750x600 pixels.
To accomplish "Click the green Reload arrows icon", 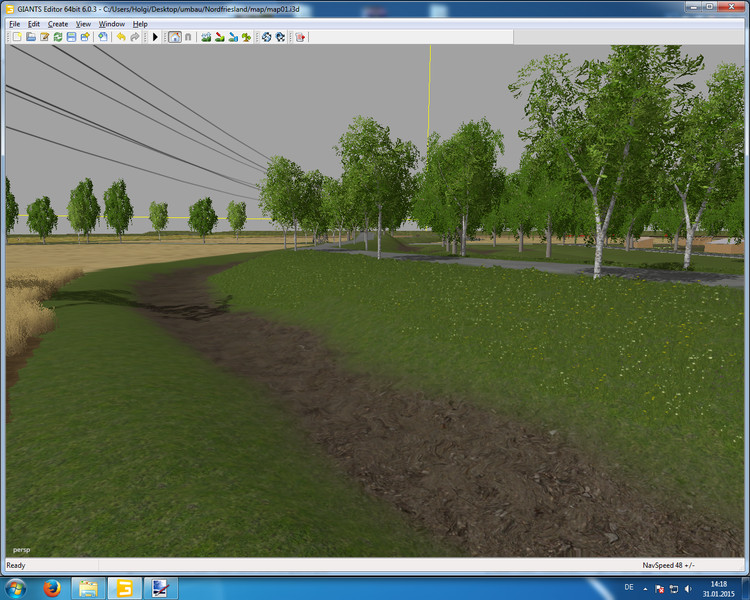I will pyautogui.click(x=58, y=37).
